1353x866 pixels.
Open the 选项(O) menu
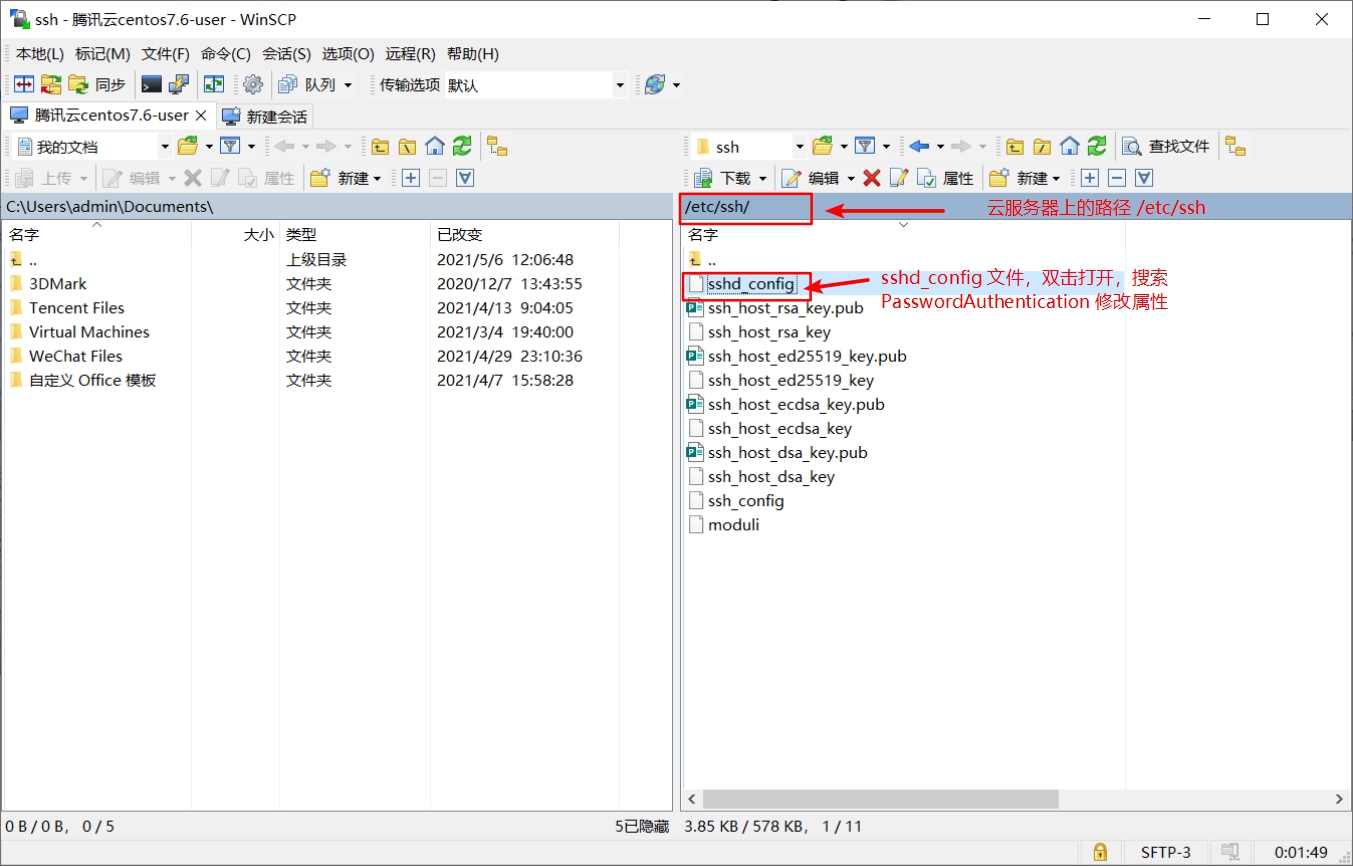tap(348, 54)
